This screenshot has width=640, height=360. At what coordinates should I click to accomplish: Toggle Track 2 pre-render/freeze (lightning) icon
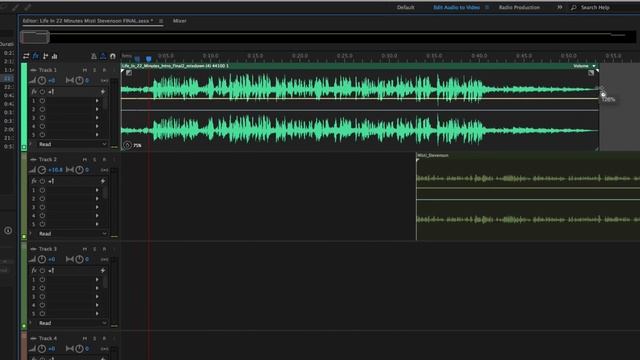tap(103, 181)
